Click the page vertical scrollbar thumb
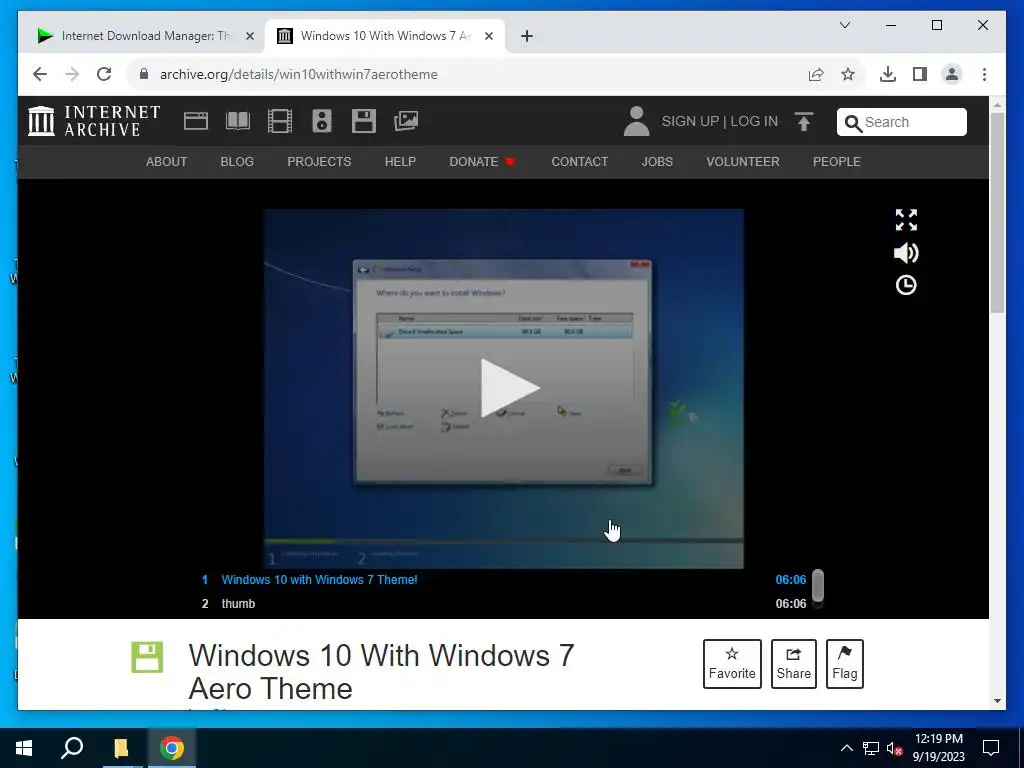Screen dimensions: 1024x768 [x=997, y=212]
